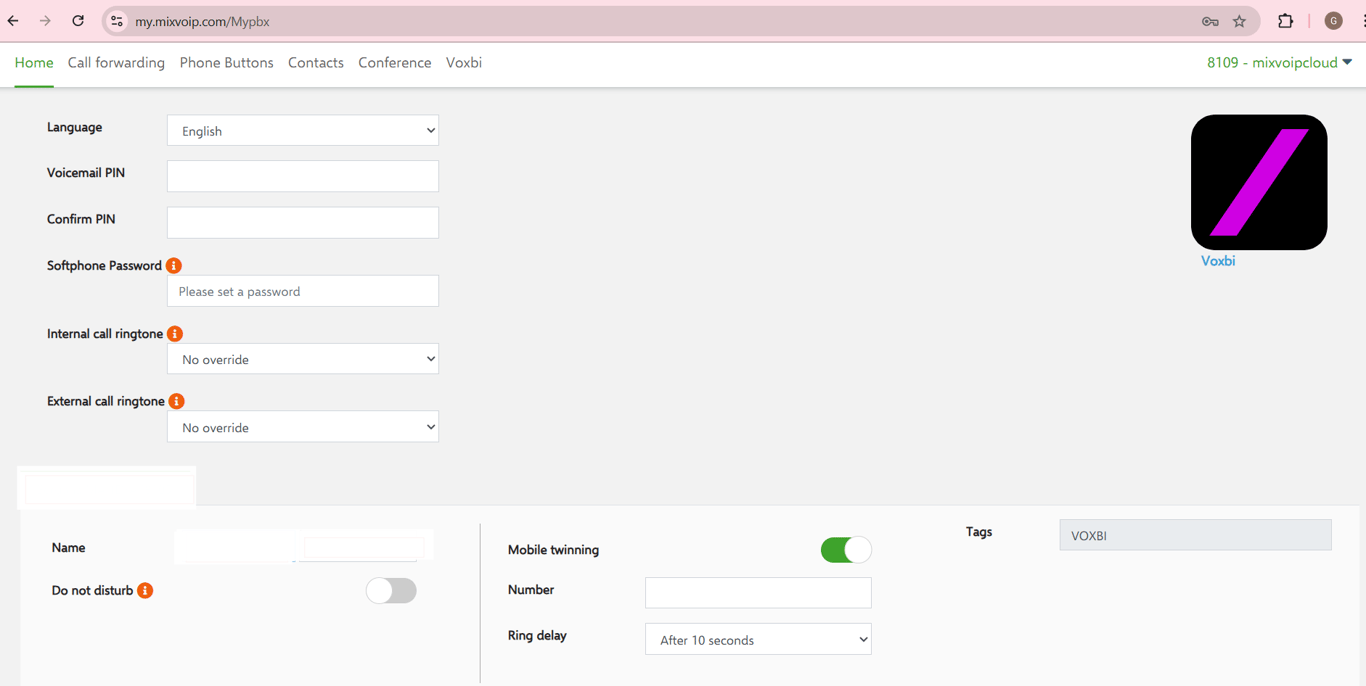Open the saved passwords key icon
The width and height of the screenshot is (1366, 686).
point(1210,21)
